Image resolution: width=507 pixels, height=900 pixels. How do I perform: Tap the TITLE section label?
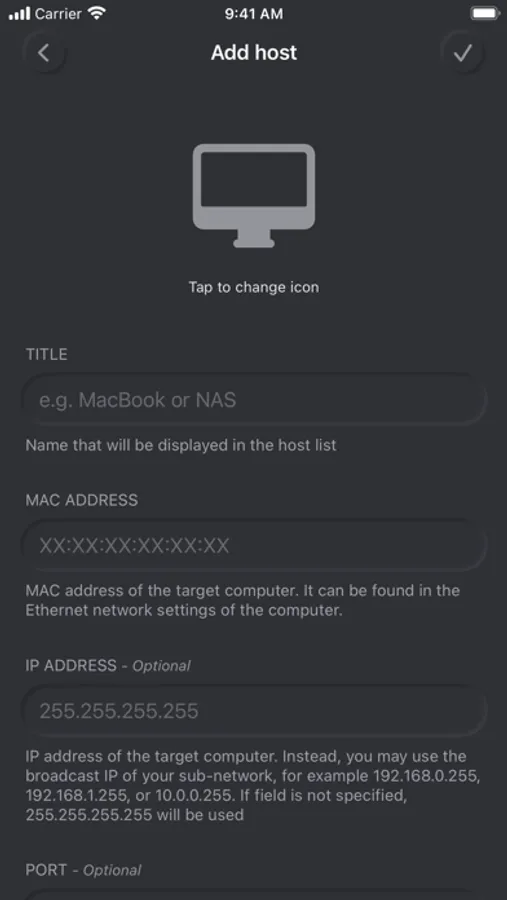pos(47,354)
